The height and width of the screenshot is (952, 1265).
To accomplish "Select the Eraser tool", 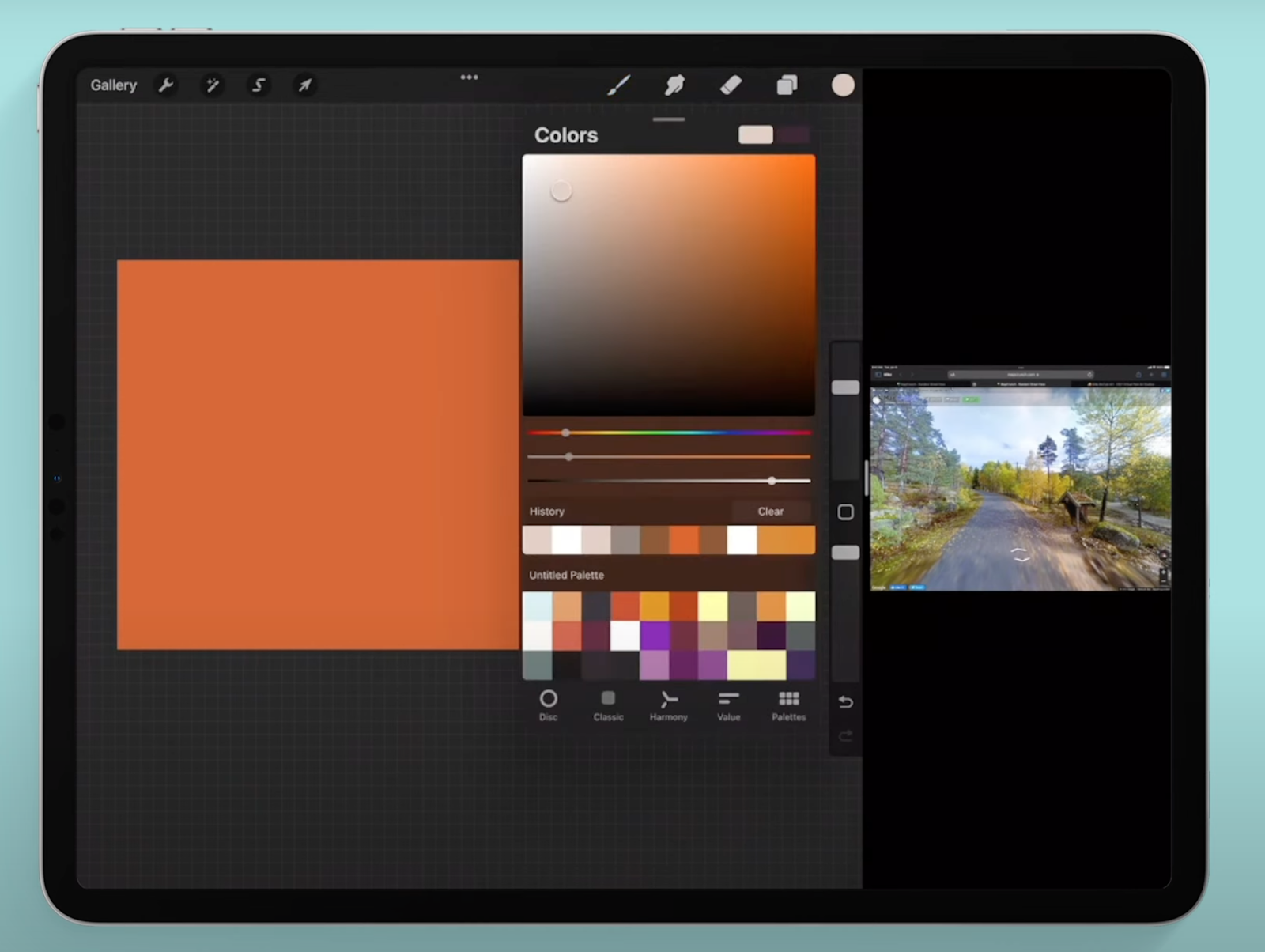I will 731,85.
